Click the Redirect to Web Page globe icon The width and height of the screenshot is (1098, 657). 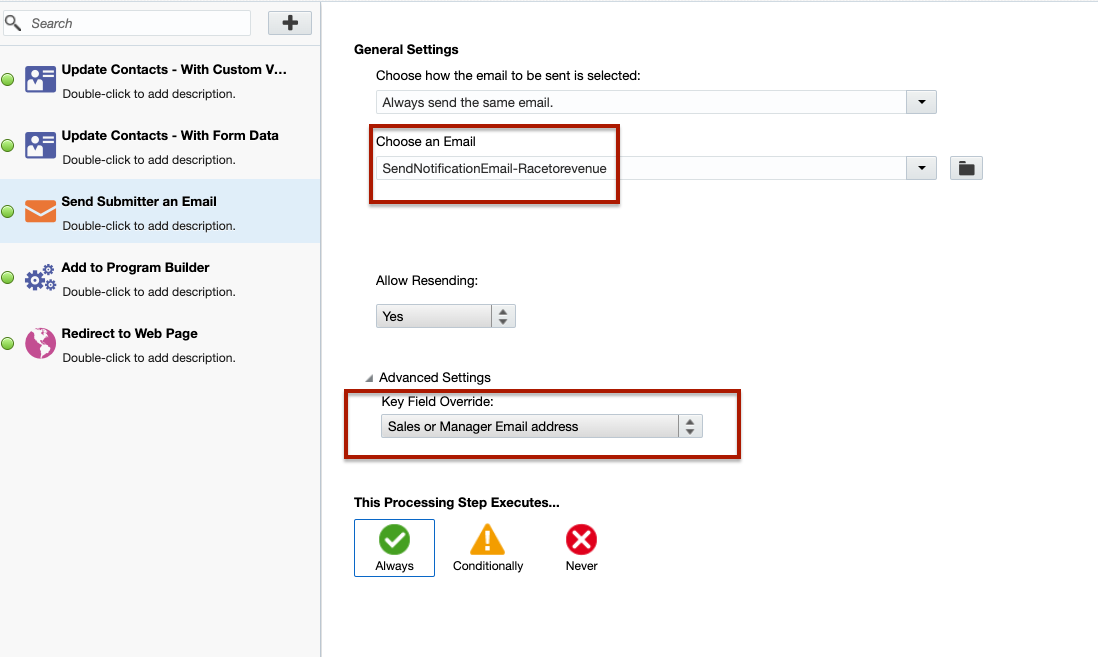pos(40,344)
